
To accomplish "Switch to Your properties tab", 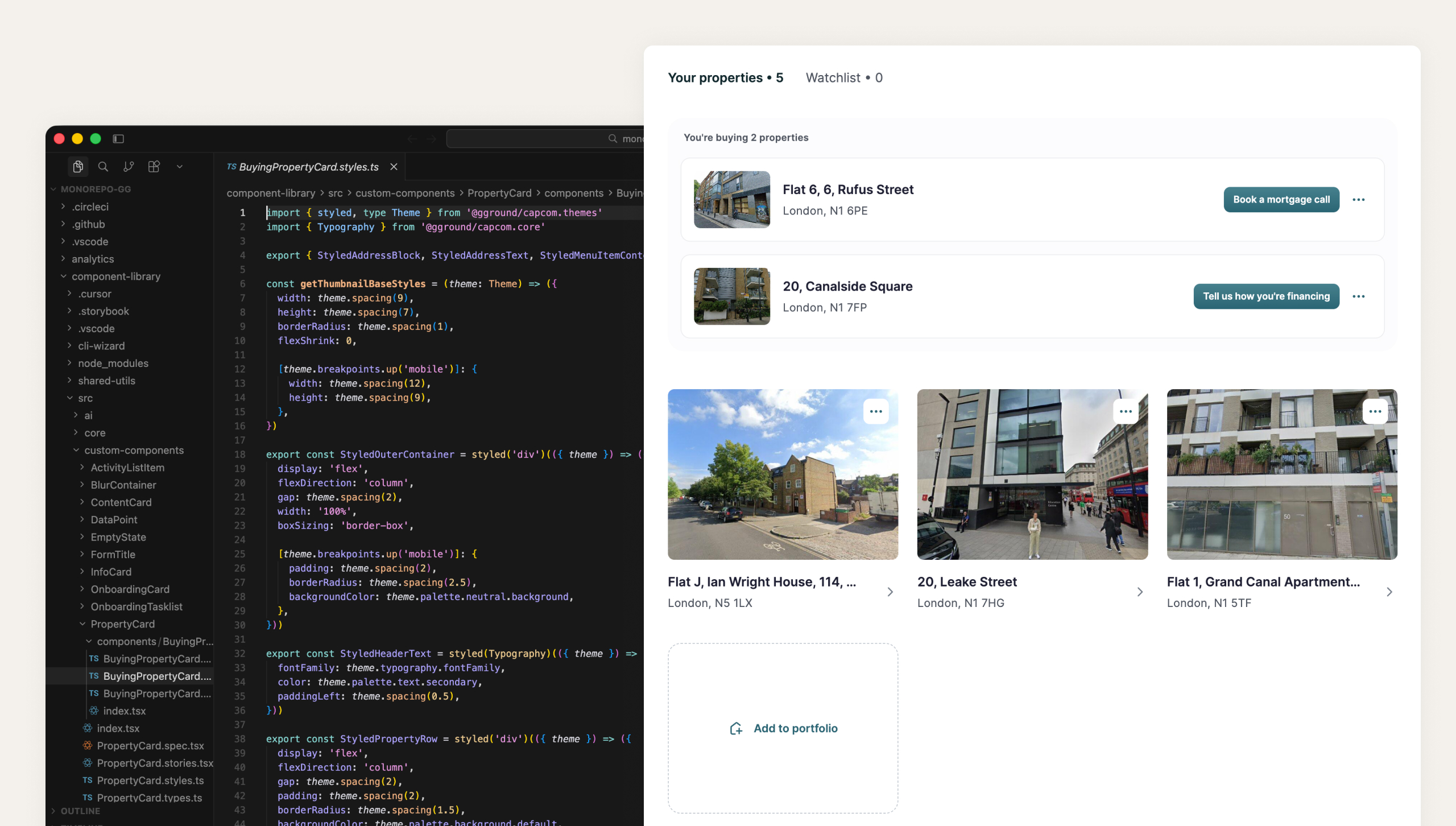I will point(726,78).
